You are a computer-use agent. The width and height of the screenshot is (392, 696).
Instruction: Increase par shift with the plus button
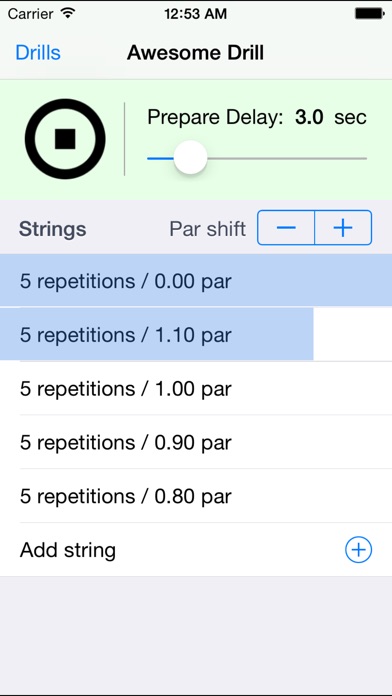(x=343, y=228)
